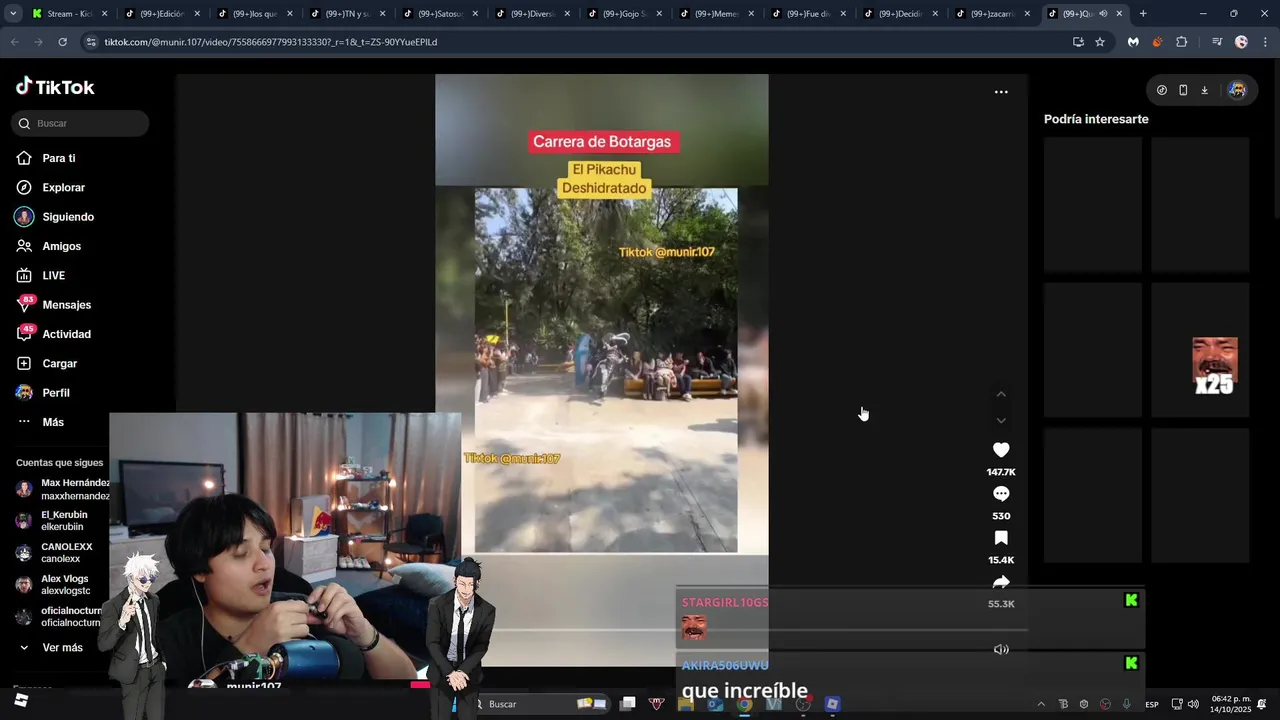Switch to the (99+)Edición browser tab
This screenshot has height=720, width=1280.
(x=161, y=14)
